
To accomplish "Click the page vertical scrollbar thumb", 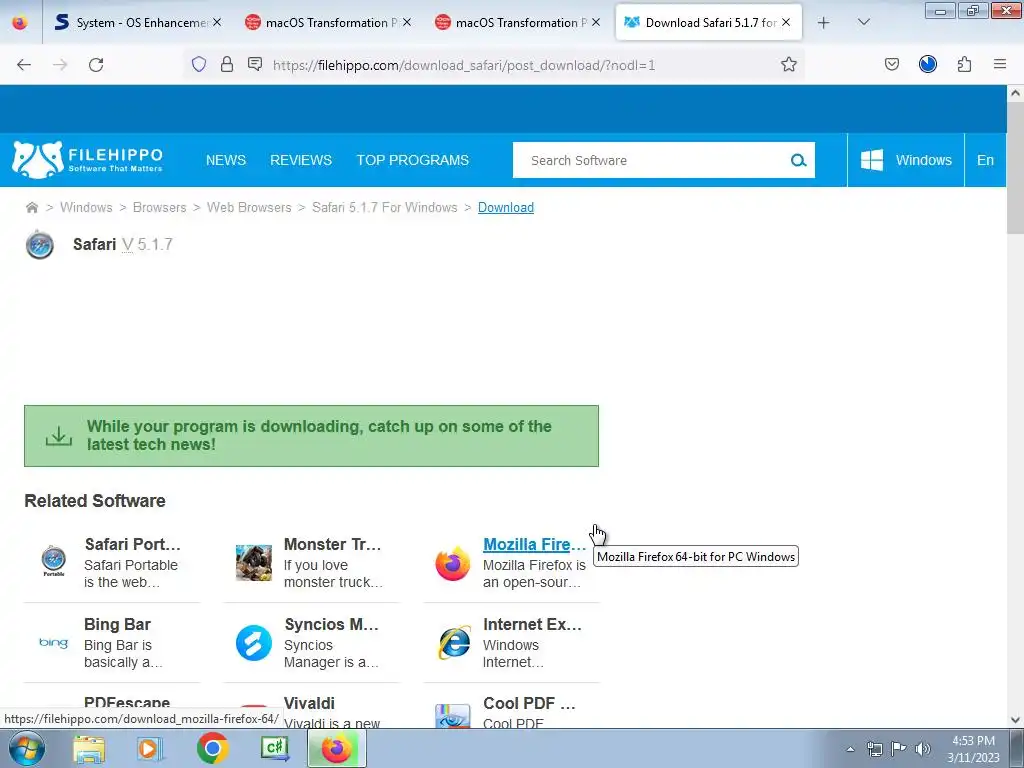I will point(1015,168).
